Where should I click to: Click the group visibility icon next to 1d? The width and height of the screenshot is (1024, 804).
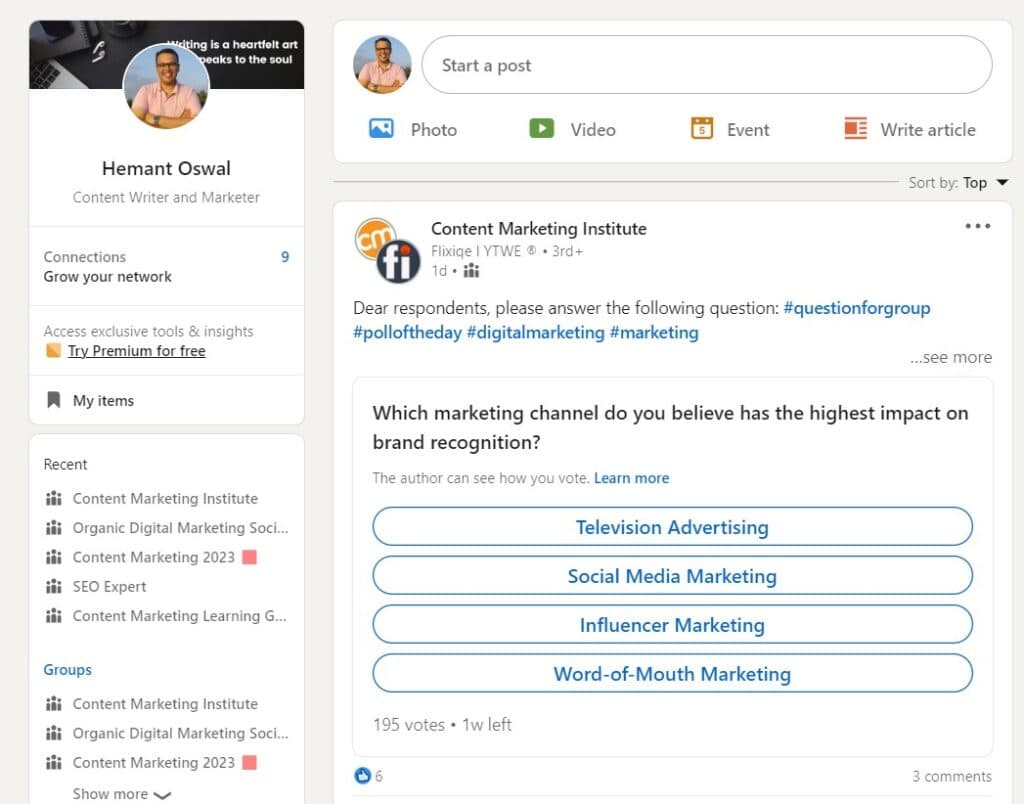(x=471, y=270)
